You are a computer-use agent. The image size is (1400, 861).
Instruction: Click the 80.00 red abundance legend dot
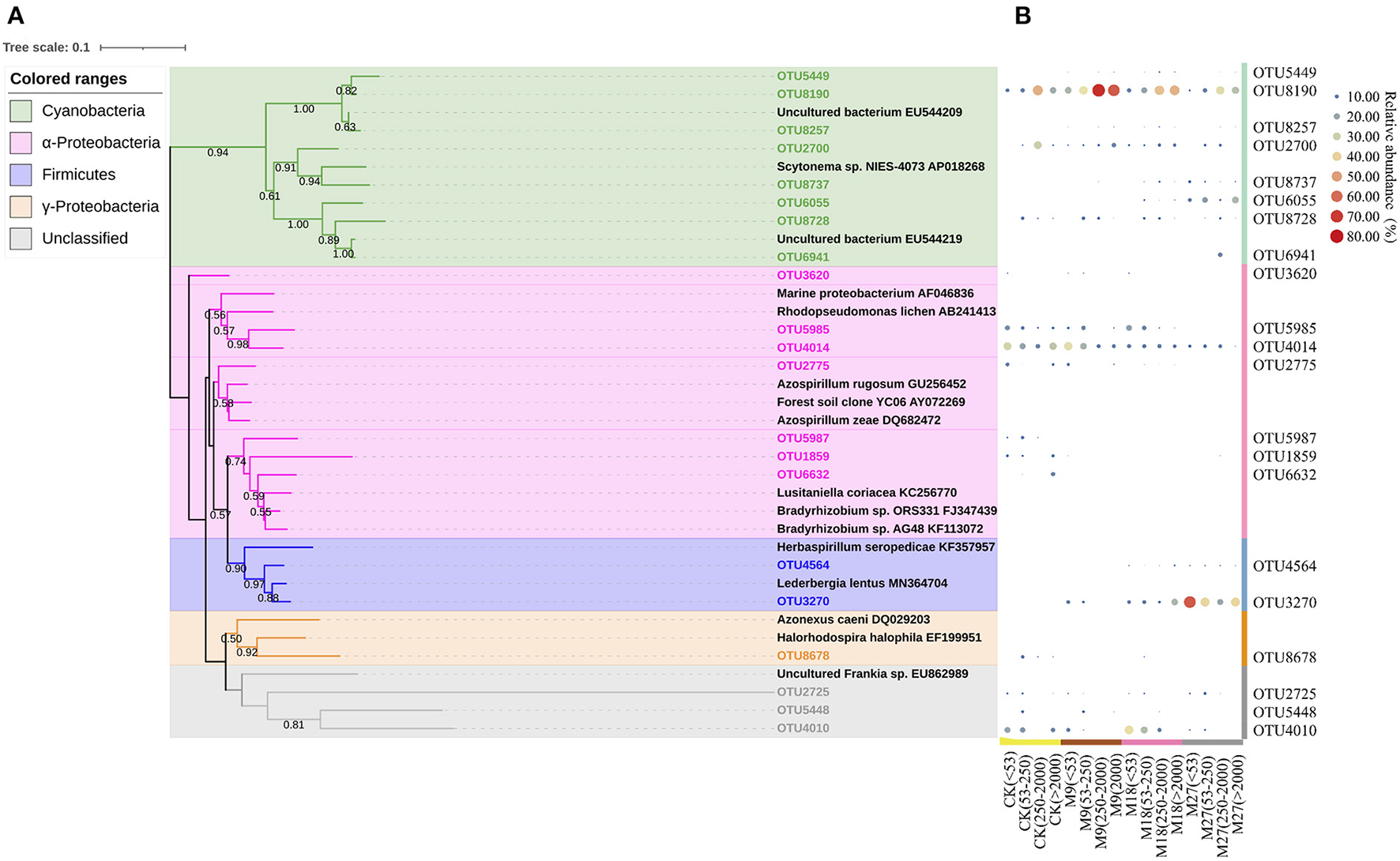click(x=1336, y=236)
